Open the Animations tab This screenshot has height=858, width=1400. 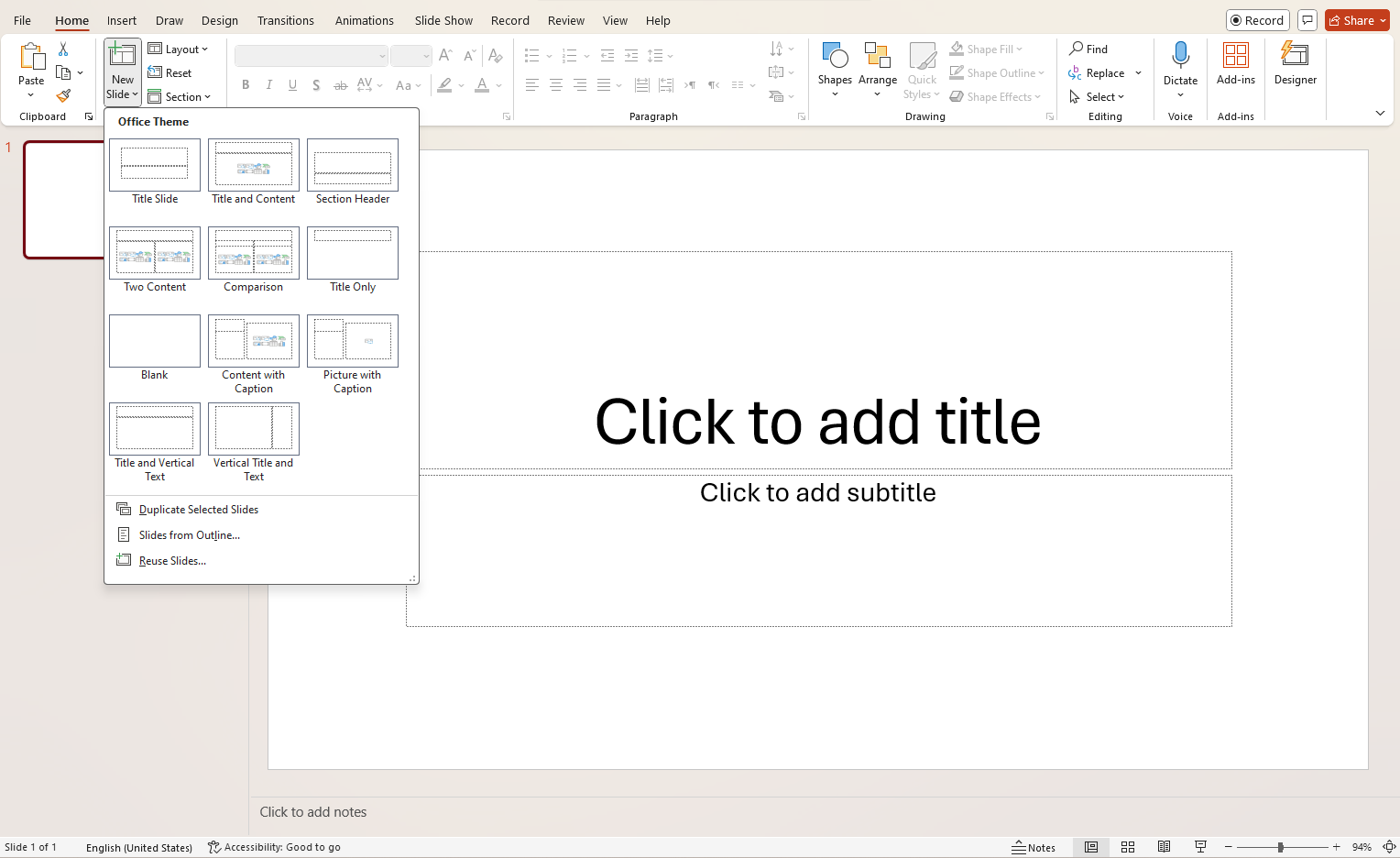pyautogui.click(x=364, y=20)
